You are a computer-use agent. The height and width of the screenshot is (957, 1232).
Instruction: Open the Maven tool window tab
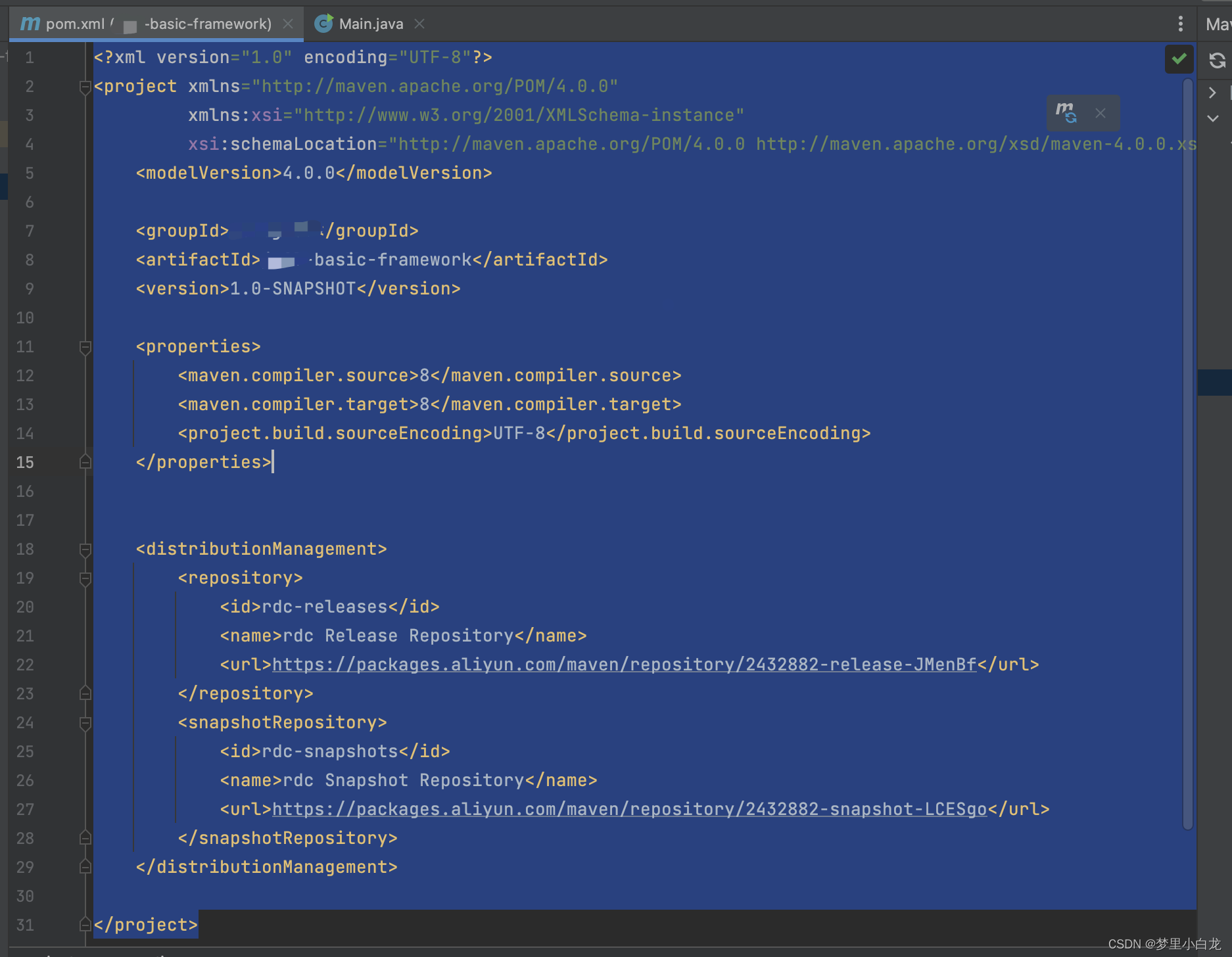[x=1217, y=24]
